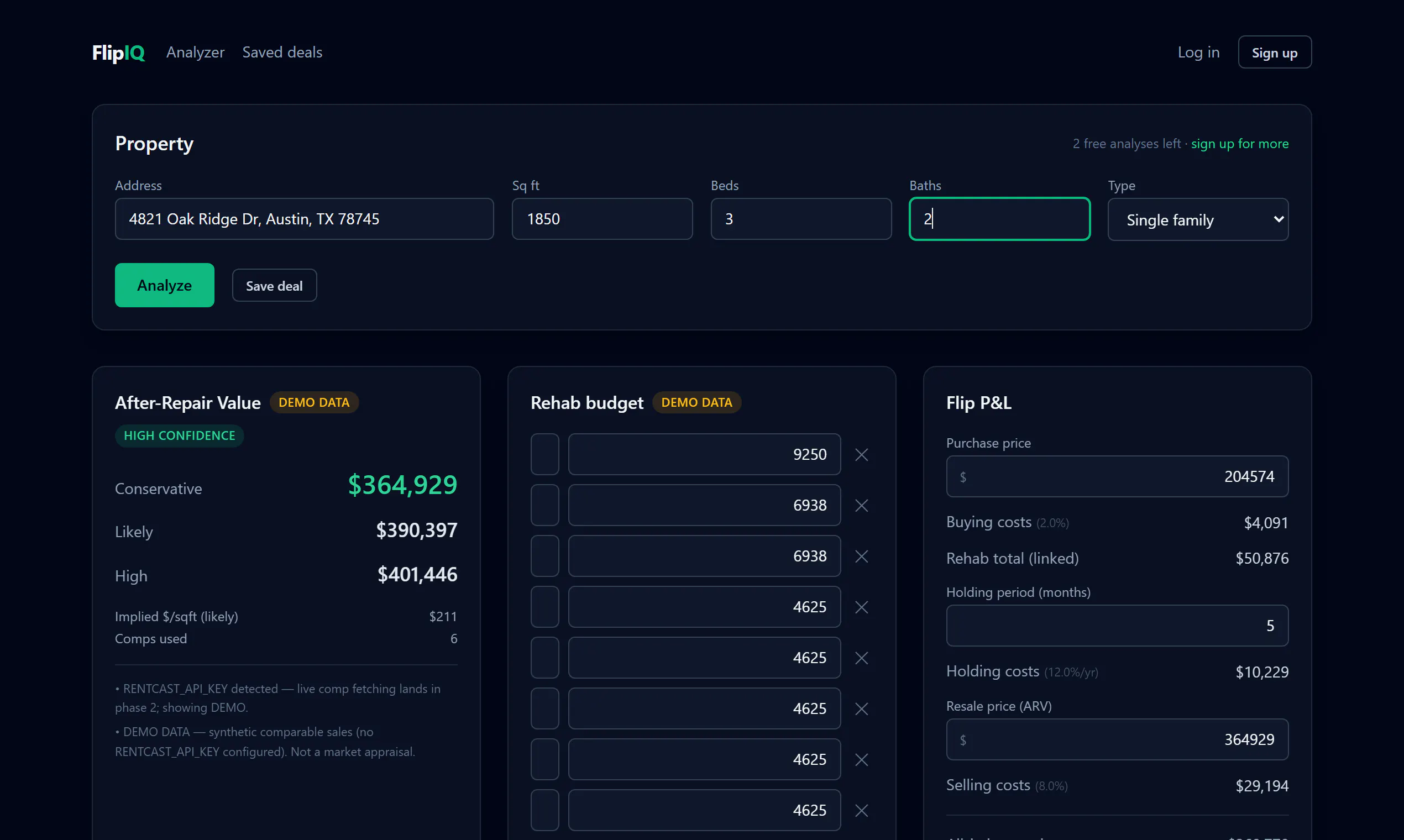Edit the Purchase price field showing 204574
Screen dimensions: 1404x840
point(1117,476)
